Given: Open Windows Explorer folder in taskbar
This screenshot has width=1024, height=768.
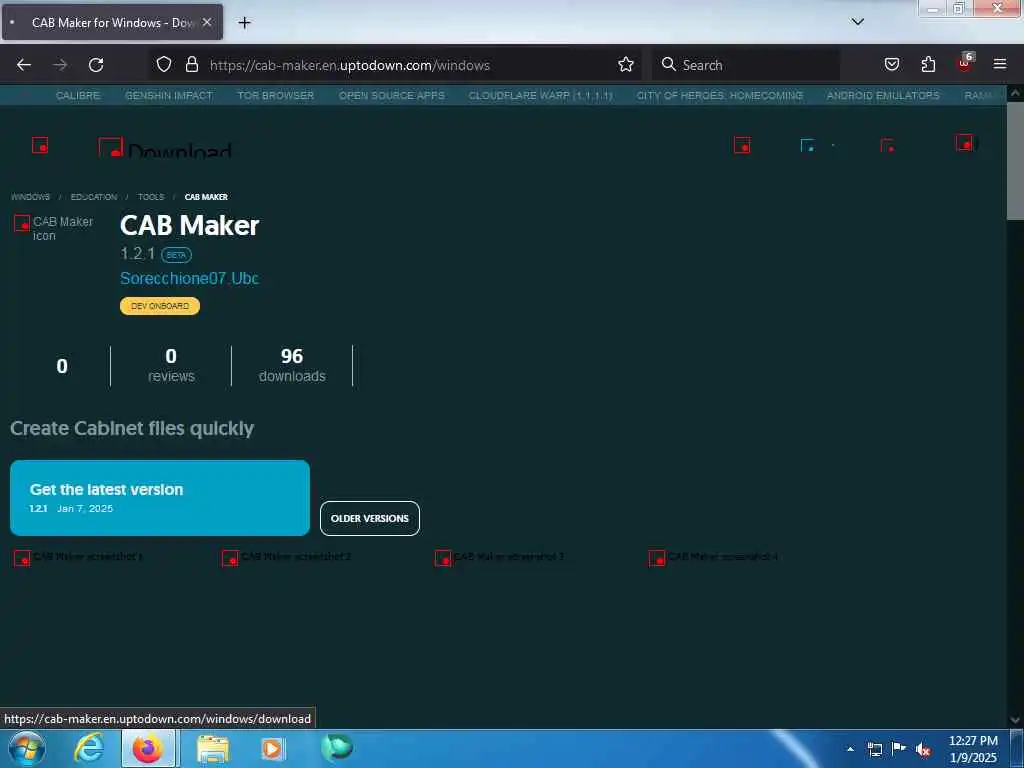Looking at the screenshot, I should [x=213, y=748].
